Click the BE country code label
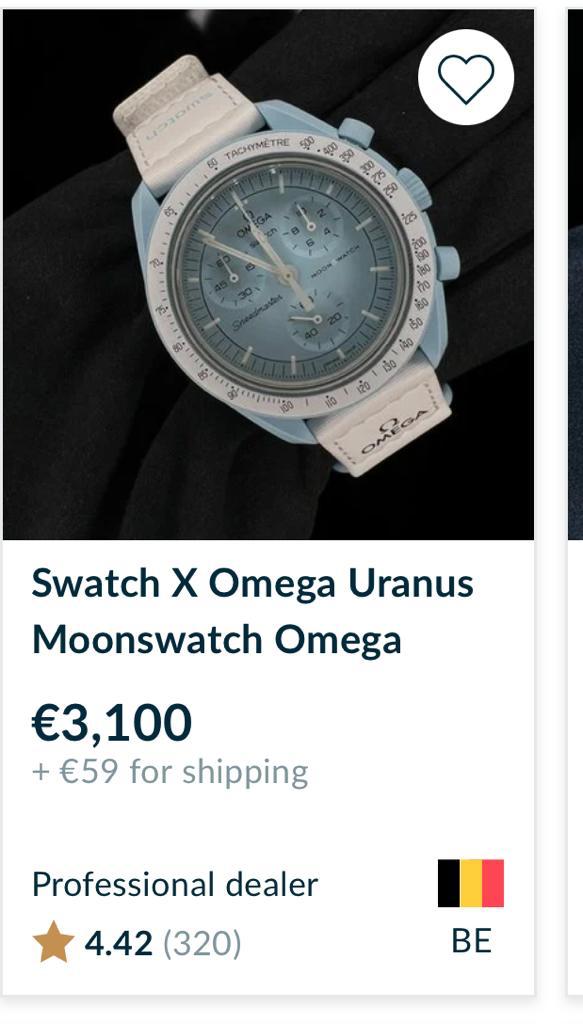This screenshot has height=1024, width=583. [x=471, y=941]
